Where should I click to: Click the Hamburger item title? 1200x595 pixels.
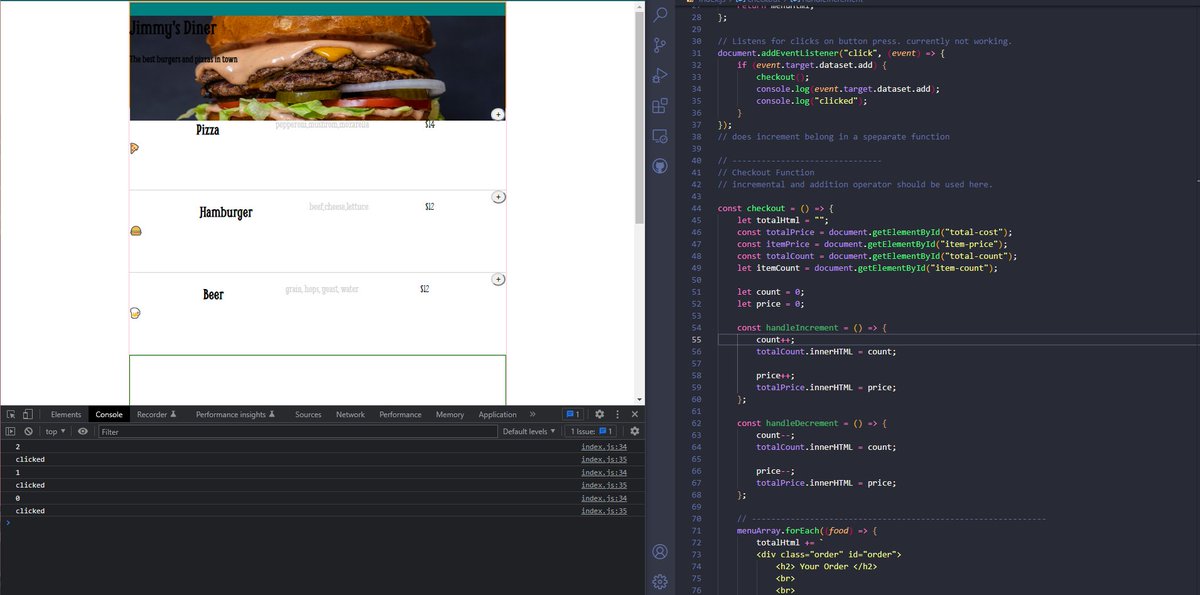click(225, 213)
